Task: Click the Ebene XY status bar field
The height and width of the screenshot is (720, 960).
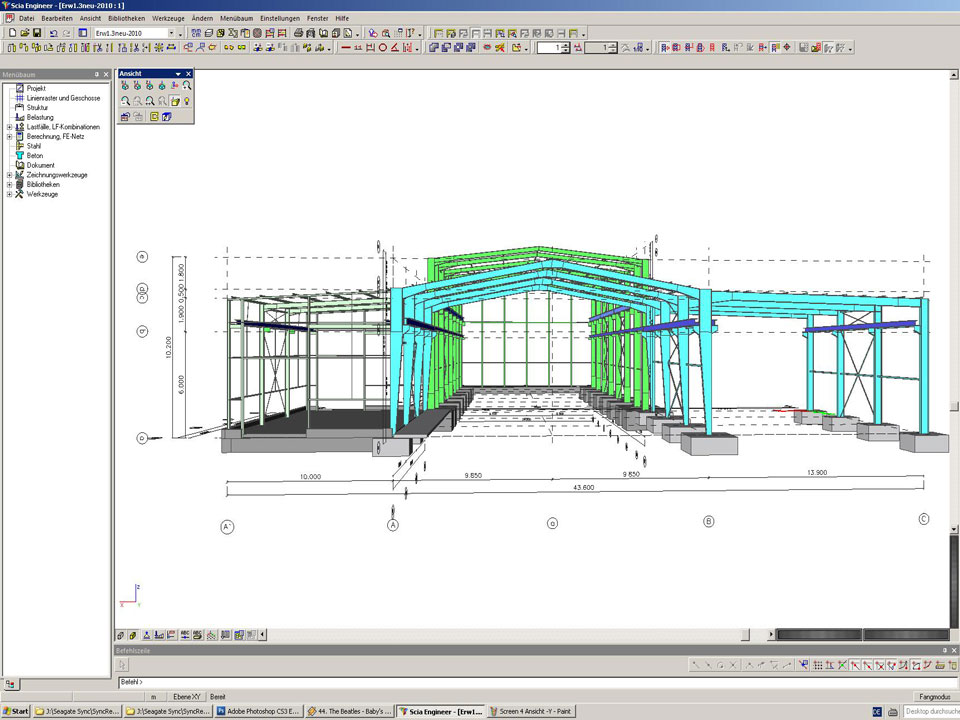Action: [187, 696]
